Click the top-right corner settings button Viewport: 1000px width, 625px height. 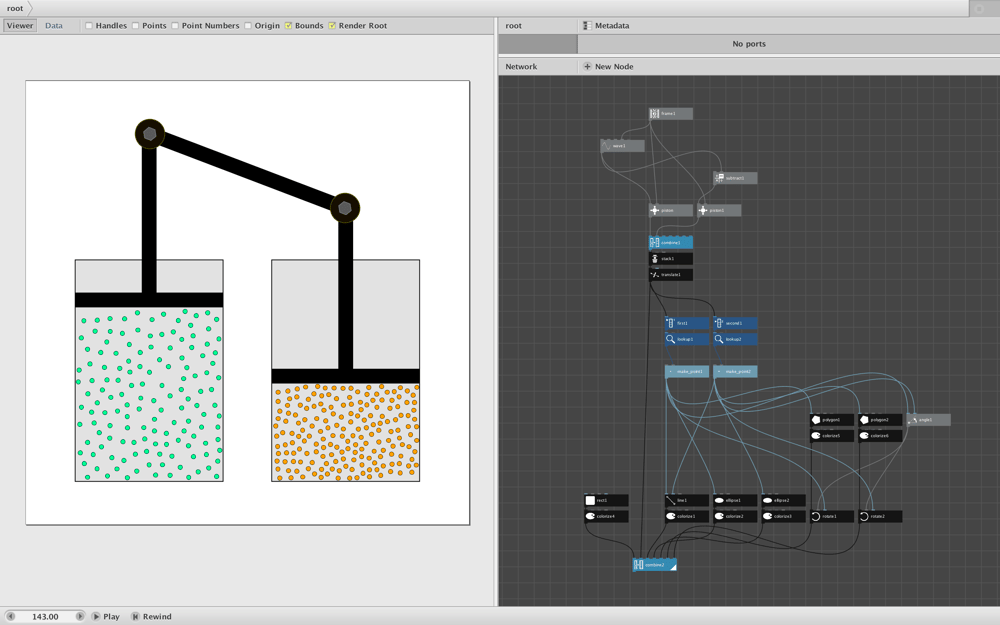pyautogui.click(x=979, y=8)
